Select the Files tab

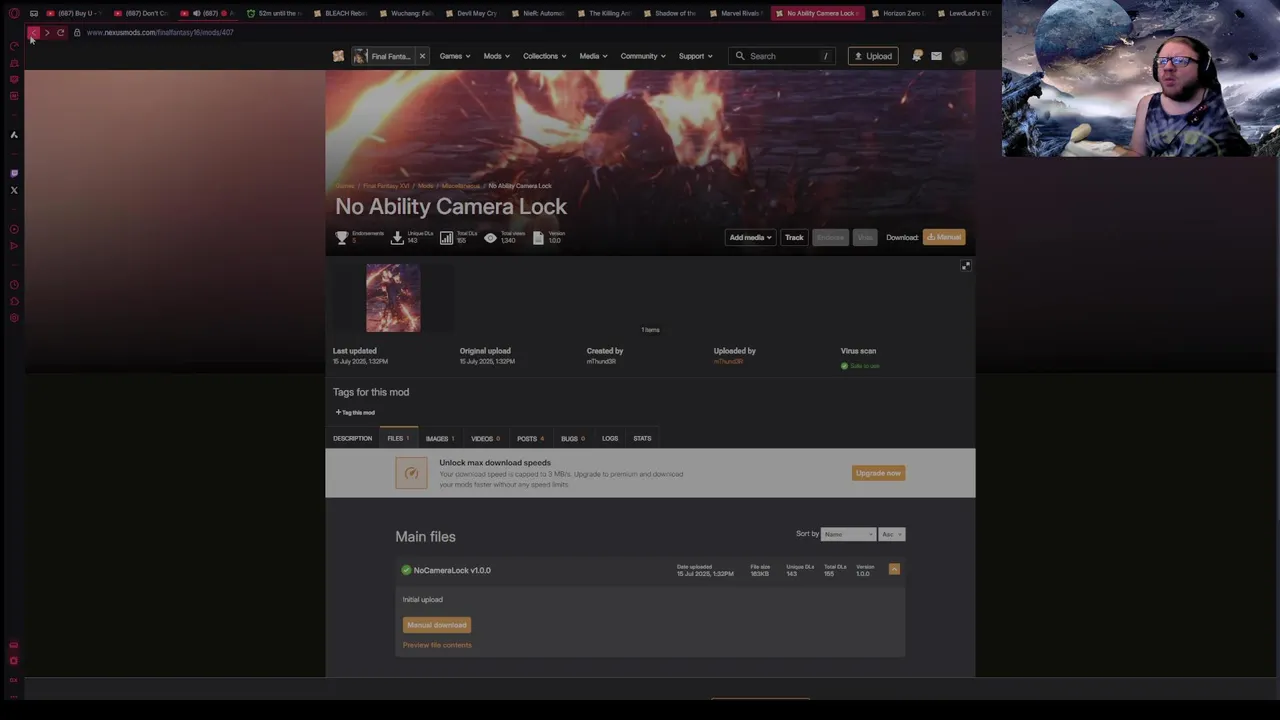point(398,438)
